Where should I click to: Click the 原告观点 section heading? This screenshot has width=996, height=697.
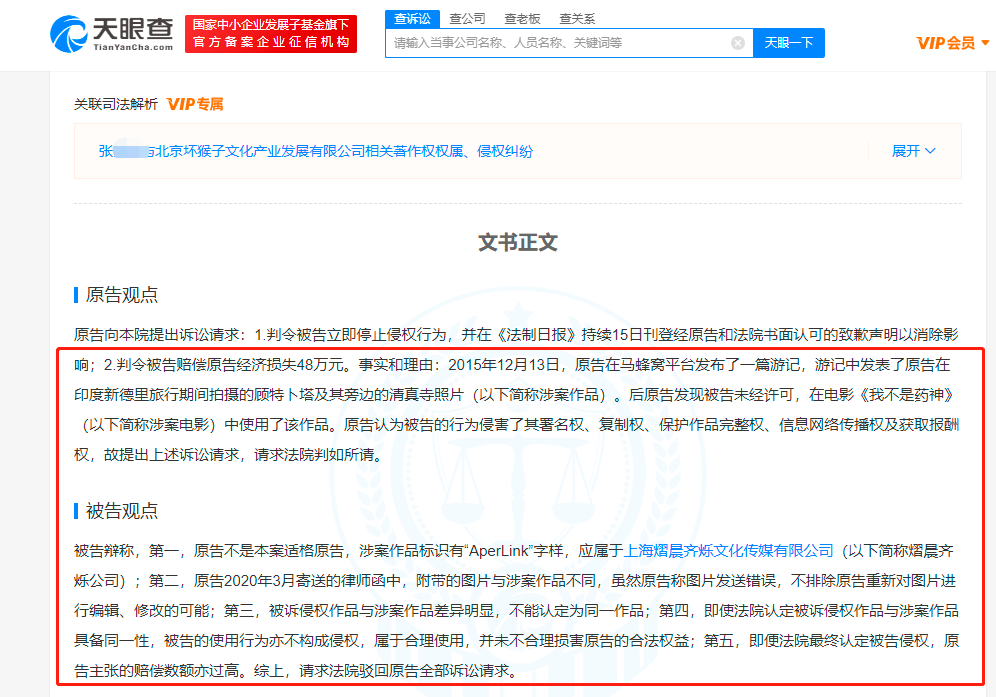point(121,295)
